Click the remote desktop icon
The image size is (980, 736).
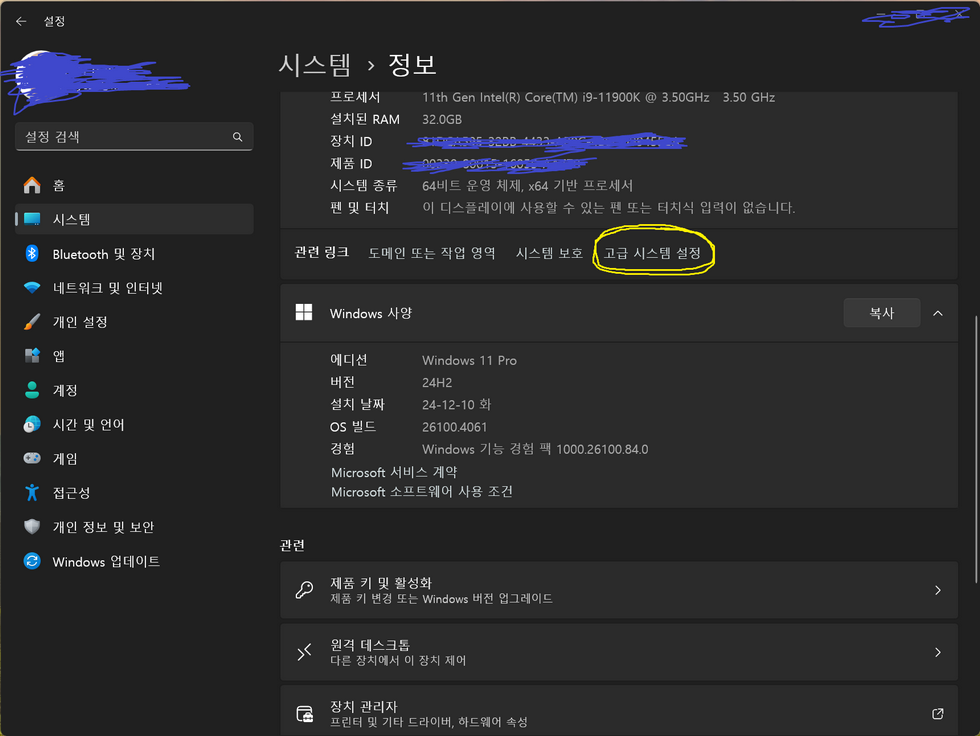304,652
